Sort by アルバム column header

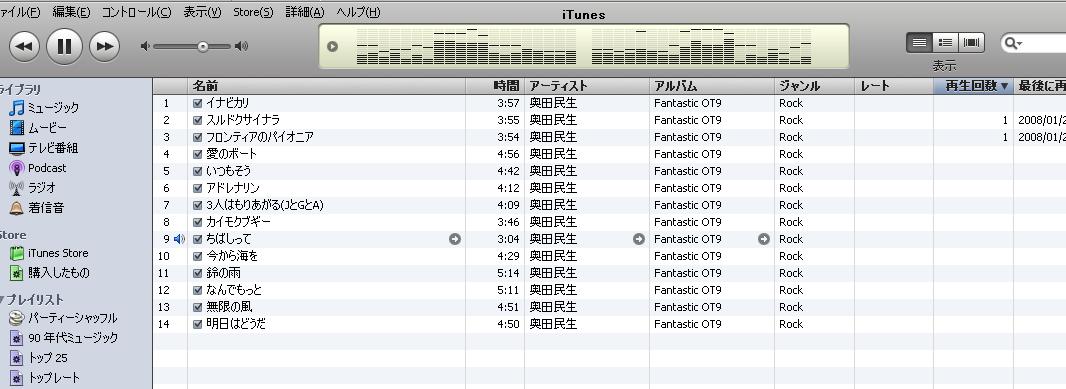pos(712,86)
